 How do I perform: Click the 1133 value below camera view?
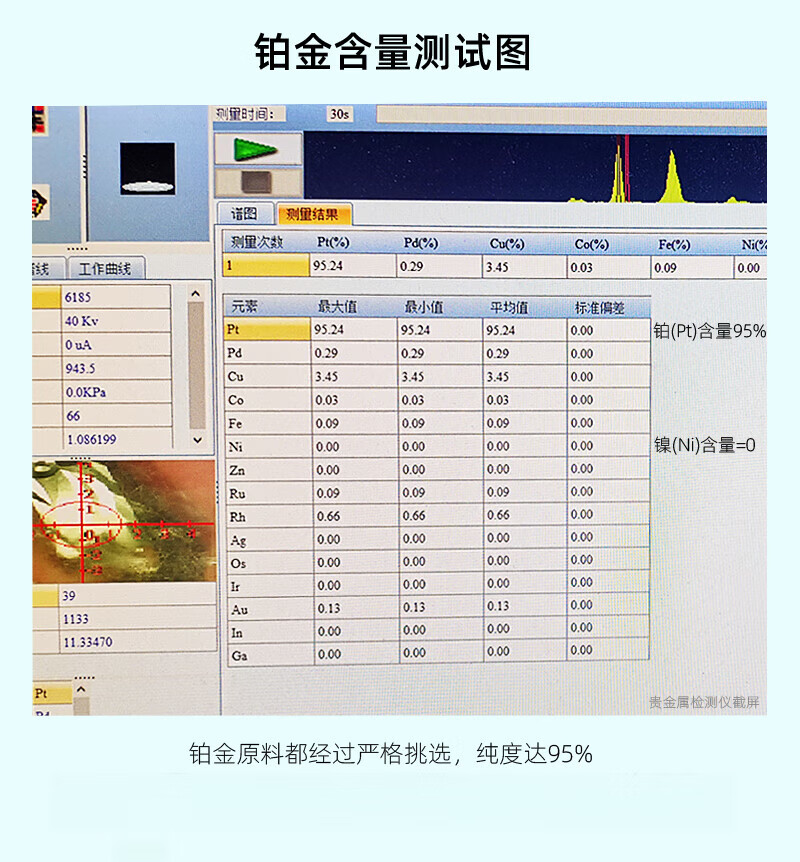pyautogui.click(x=75, y=619)
